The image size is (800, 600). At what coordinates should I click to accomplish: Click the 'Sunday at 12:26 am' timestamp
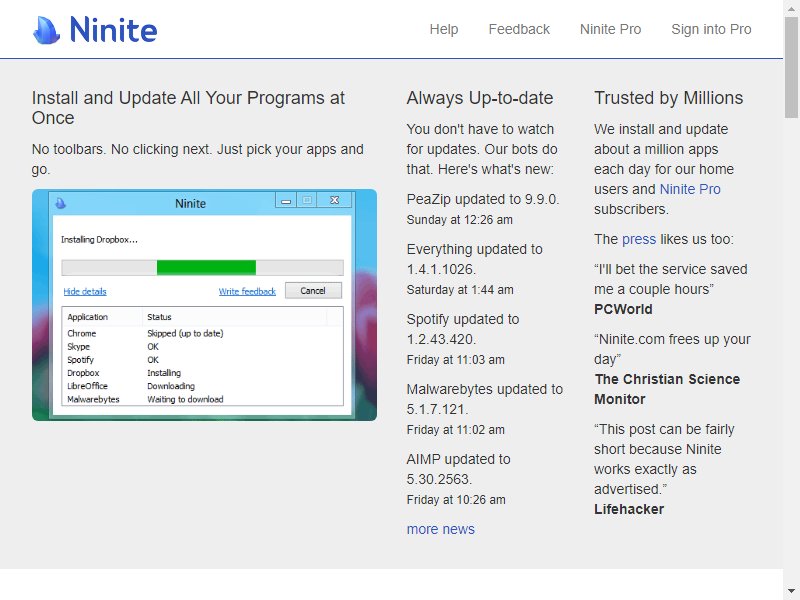459,220
